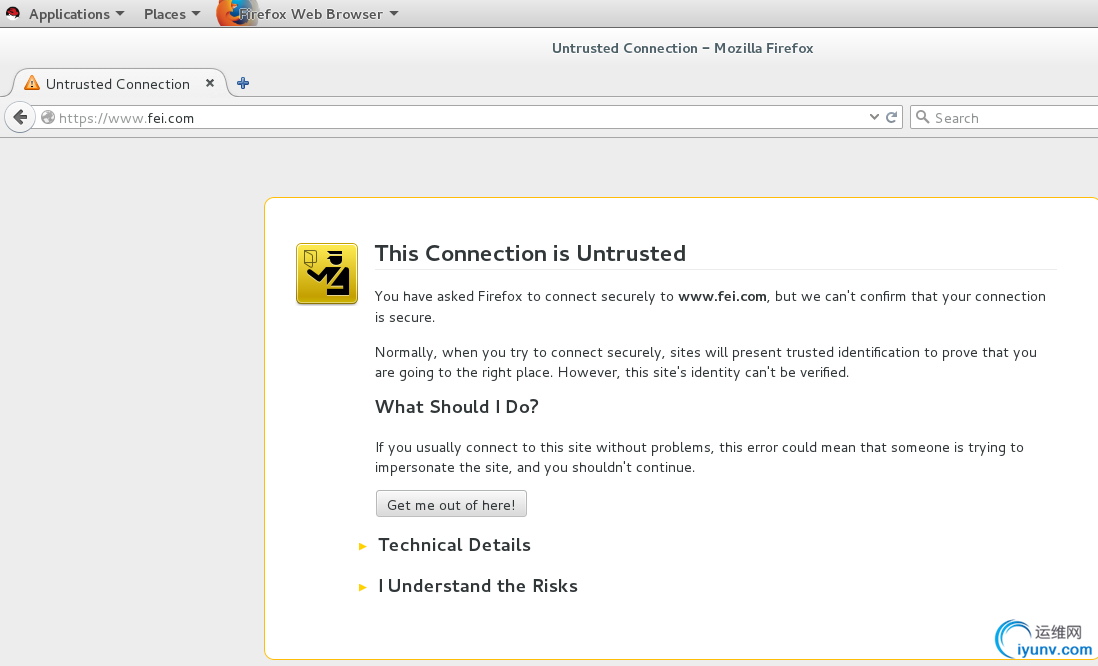Click the search magnifier icon
The width and height of the screenshot is (1098, 666).
[x=923, y=118]
